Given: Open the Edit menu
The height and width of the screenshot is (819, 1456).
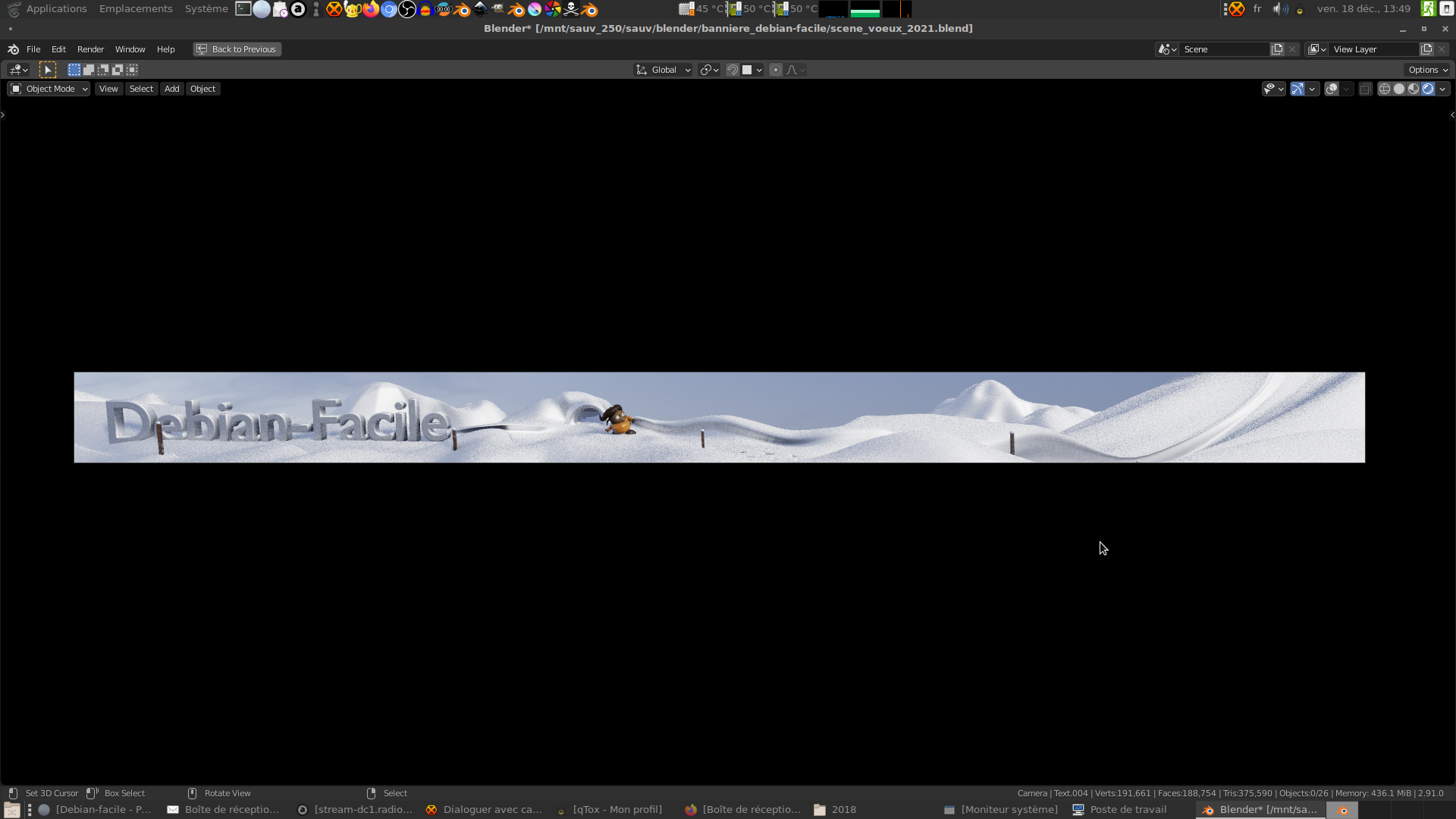Looking at the screenshot, I should click(58, 49).
